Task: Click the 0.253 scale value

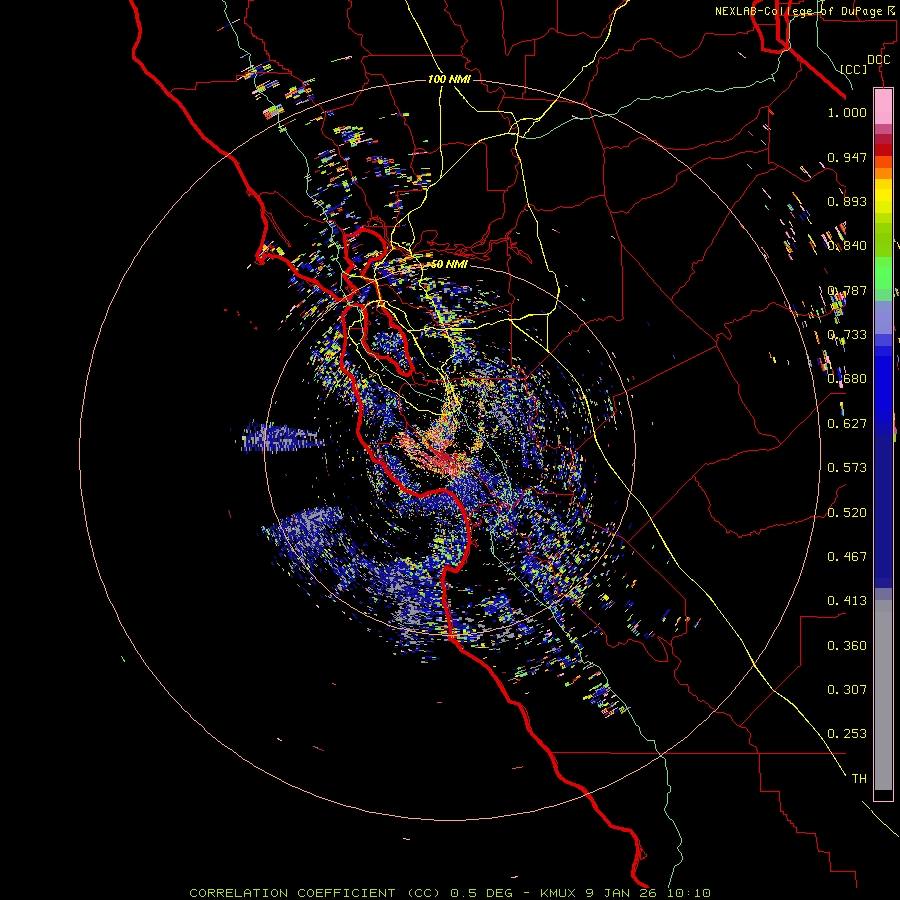Action: 847,734
